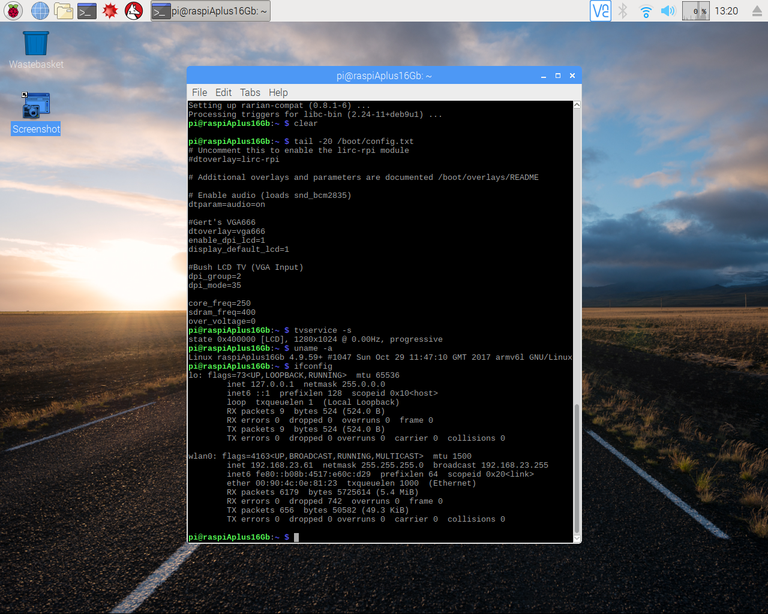Click the 'dtparam=audio=on' line
The height and width of the screenshot is (614, 768).
click(227, 204)
